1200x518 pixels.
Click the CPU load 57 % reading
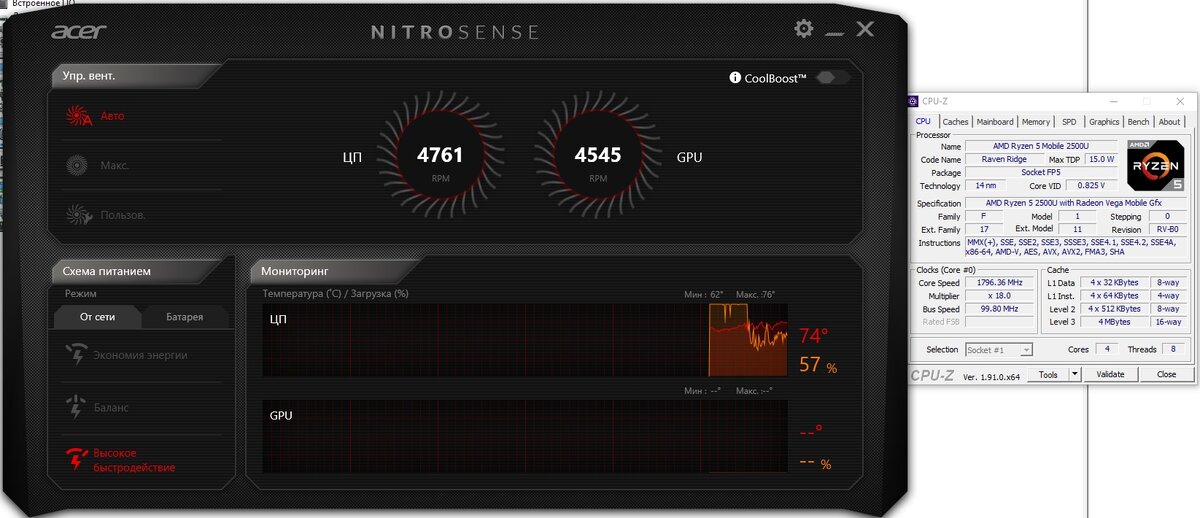pos(818,366)
